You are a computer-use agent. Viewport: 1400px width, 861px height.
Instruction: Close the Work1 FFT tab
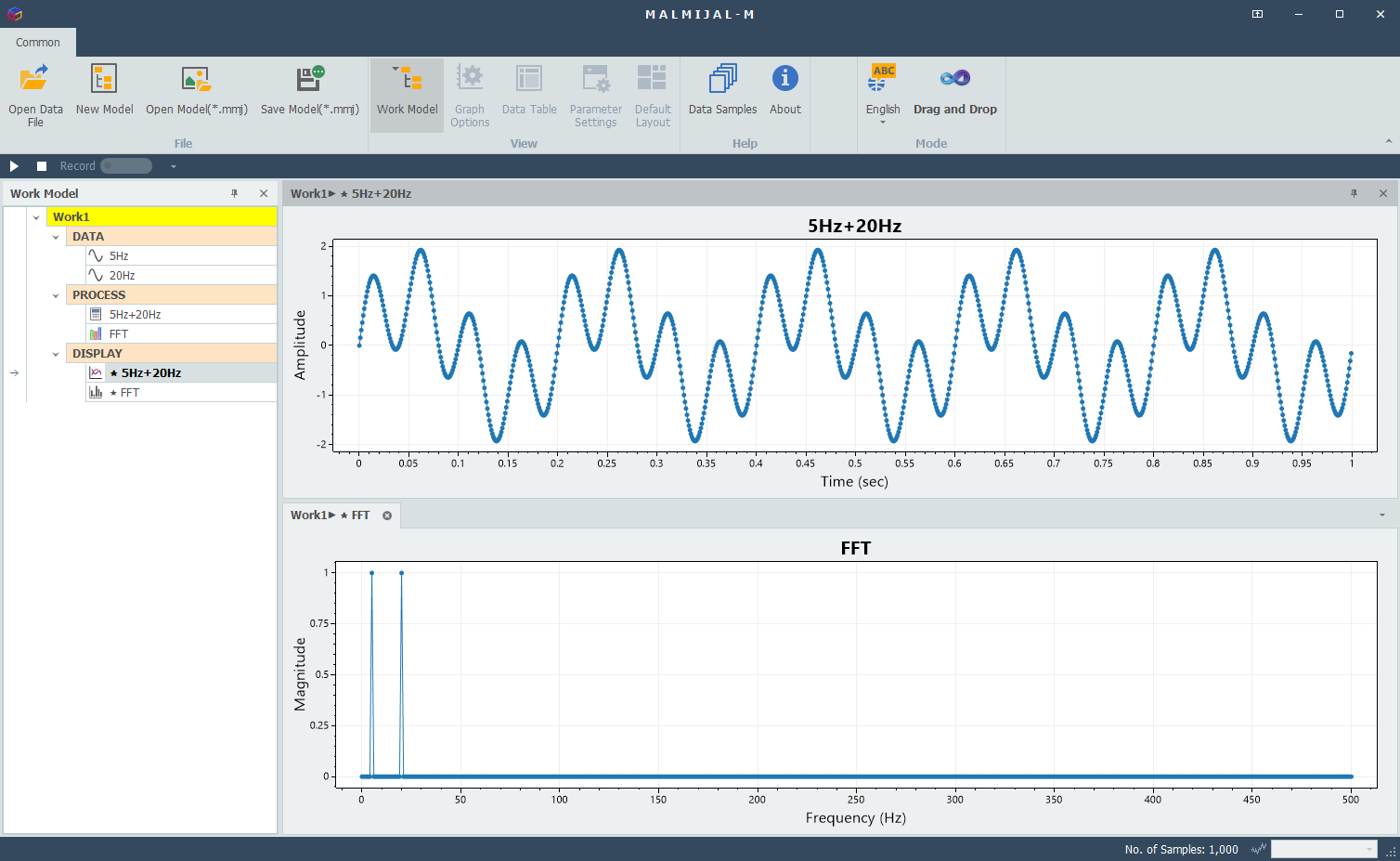387,515
